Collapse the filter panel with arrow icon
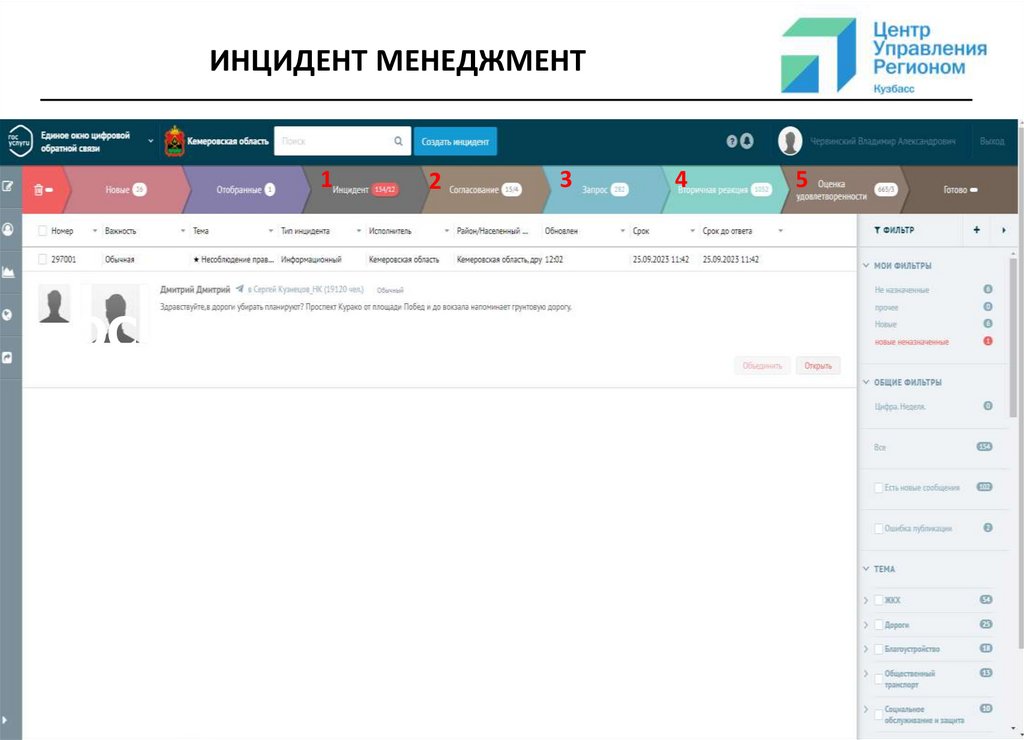This screenshot has height=740, width=1024. [1004, 230]
